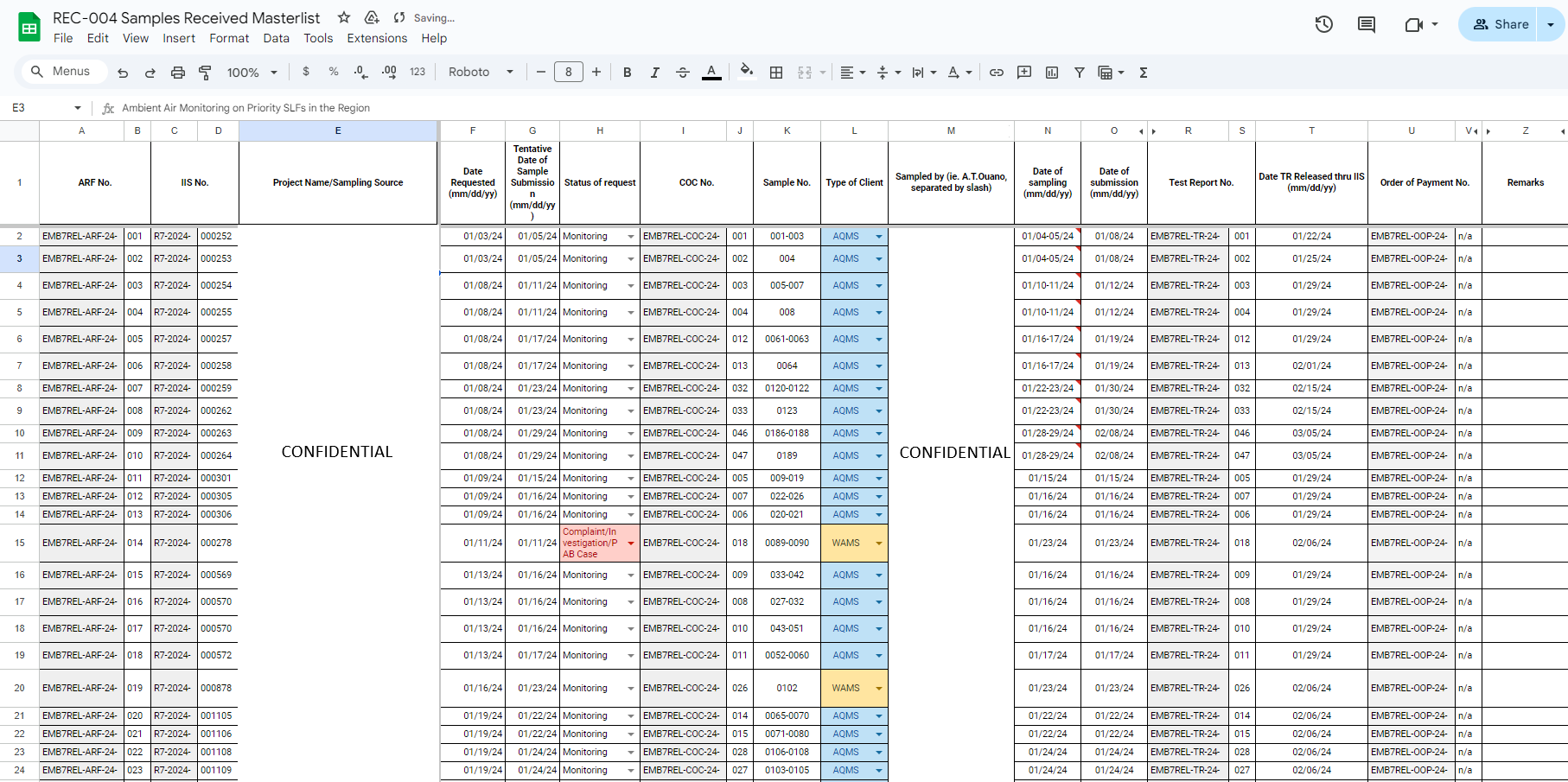Open the WAMS dropdown in row 15

coord(879,544)
